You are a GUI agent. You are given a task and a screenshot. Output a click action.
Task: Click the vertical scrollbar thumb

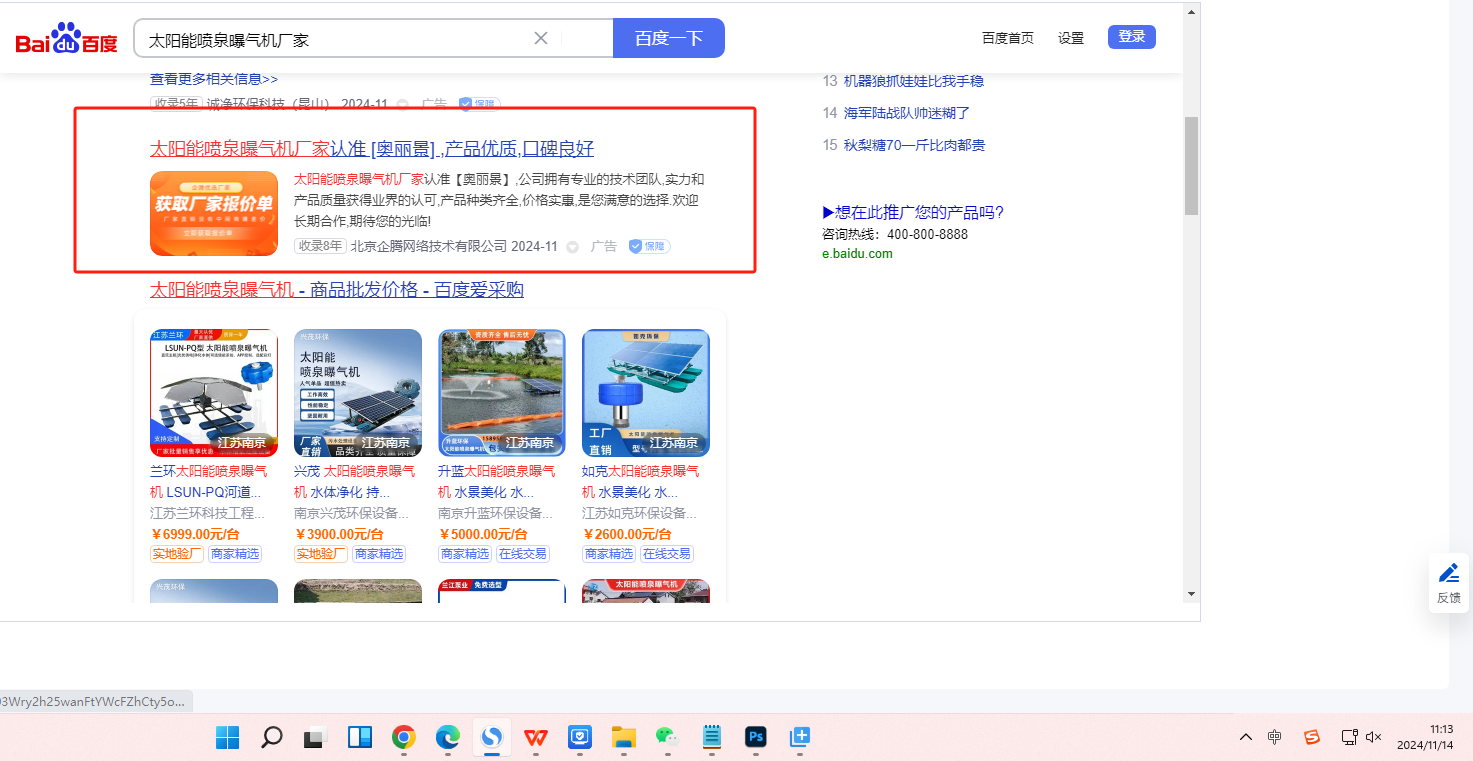tap(1191, 165)
